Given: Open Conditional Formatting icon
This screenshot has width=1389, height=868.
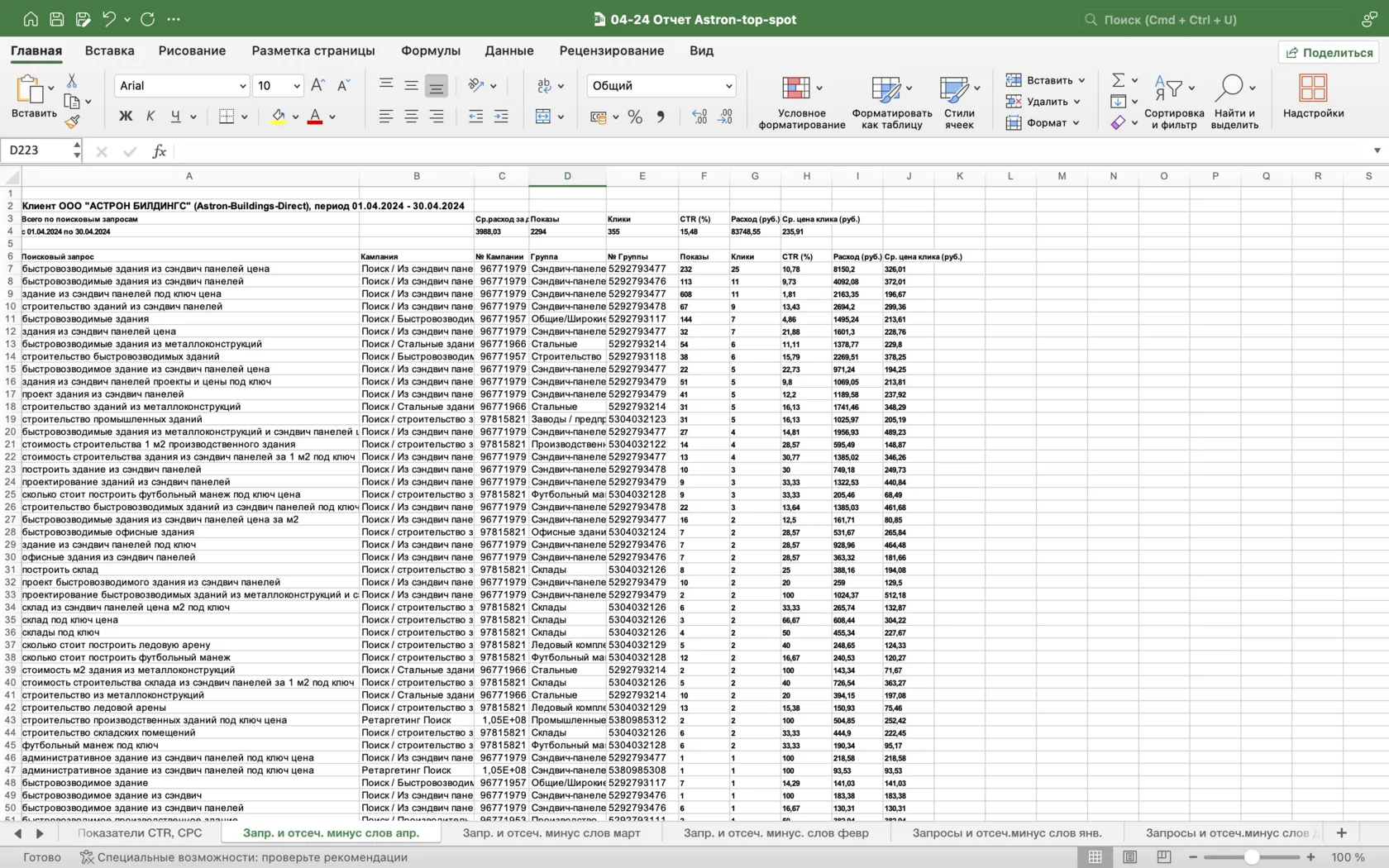Looking at the screenshot, I should point(795,88).
